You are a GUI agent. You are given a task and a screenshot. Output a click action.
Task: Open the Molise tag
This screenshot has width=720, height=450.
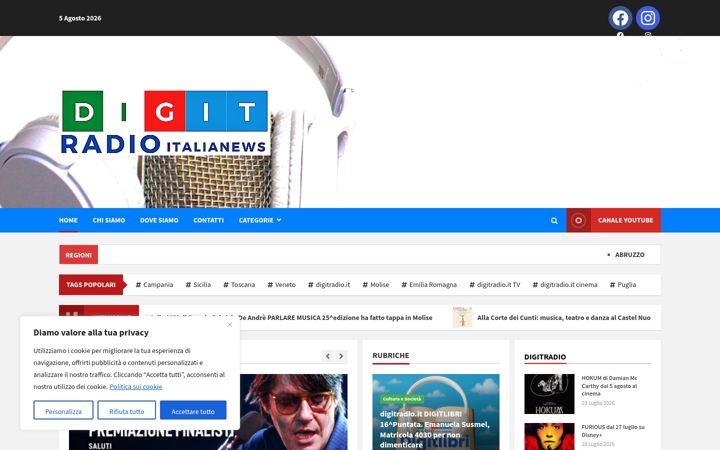376,285
